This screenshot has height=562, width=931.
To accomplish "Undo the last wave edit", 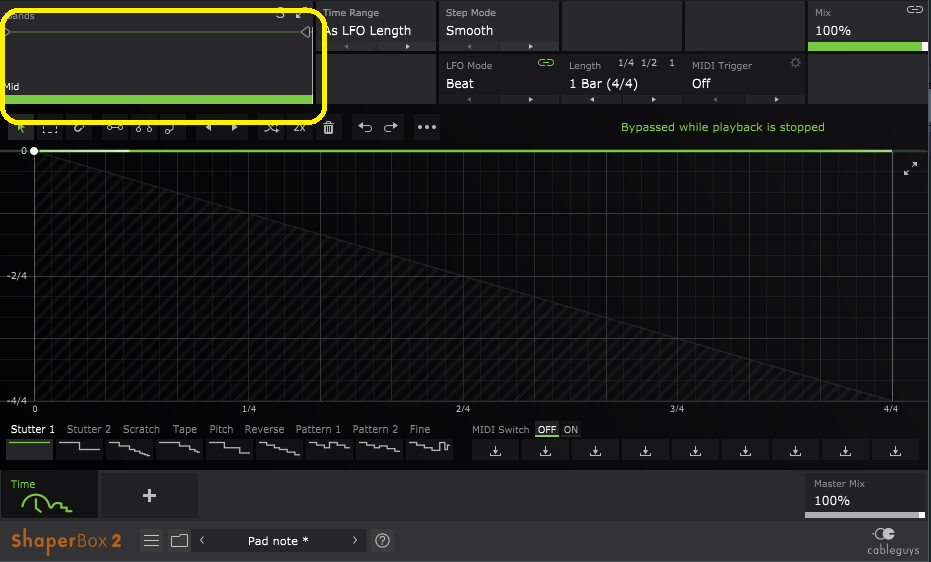I will pyautogui.click(x=365, y=127).
